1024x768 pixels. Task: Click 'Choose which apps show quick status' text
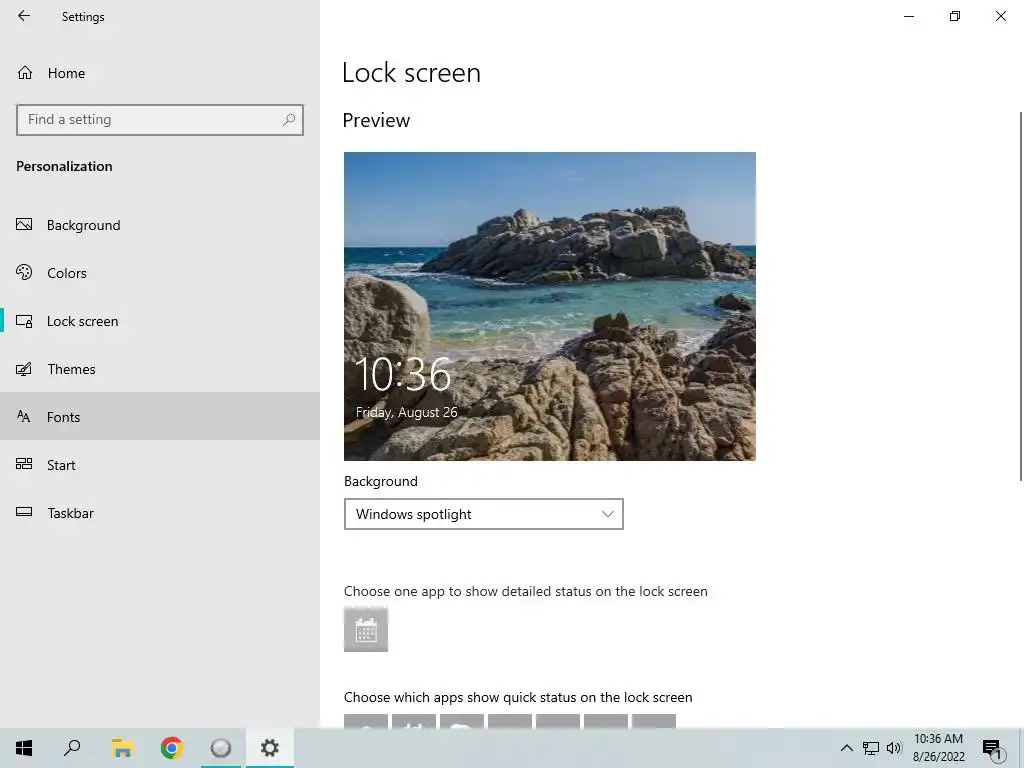[518, 697]
